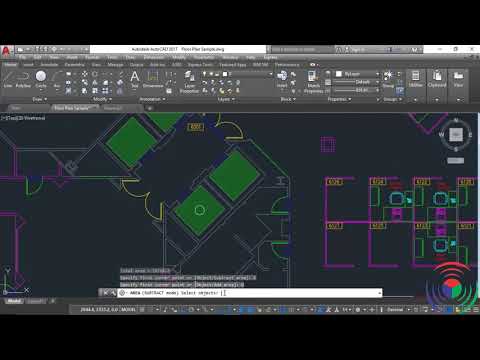Select the Line tool
480x360 pixels.
[x=8, y=79]
